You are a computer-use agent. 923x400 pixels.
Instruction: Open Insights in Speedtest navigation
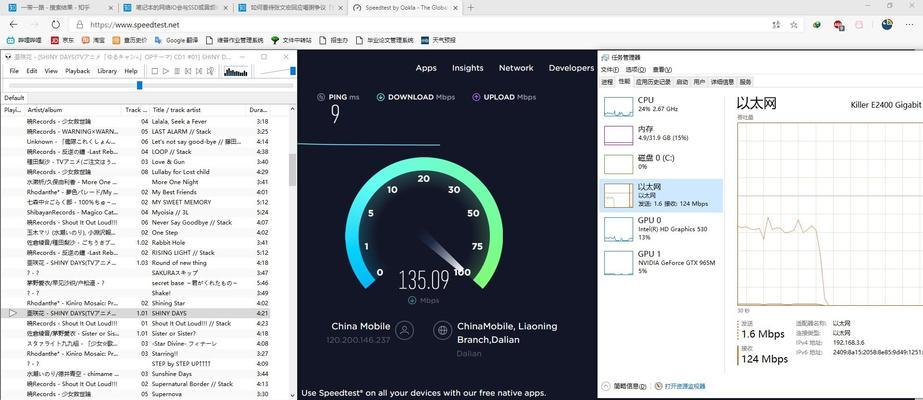point(467,68)
